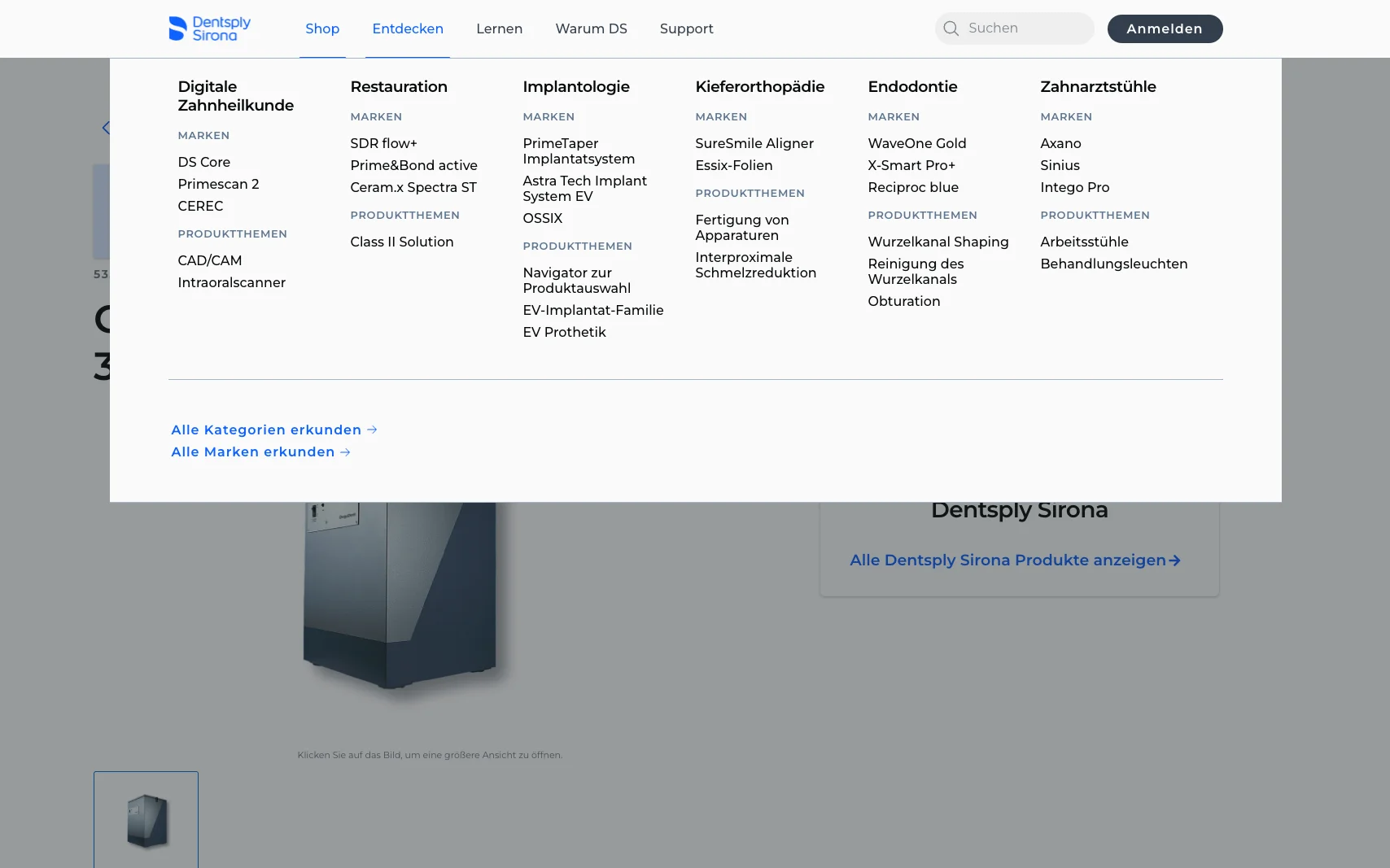Open the Restauration category heading
The height and width of the screenshot is (868, 1390).
pos(399,86)
